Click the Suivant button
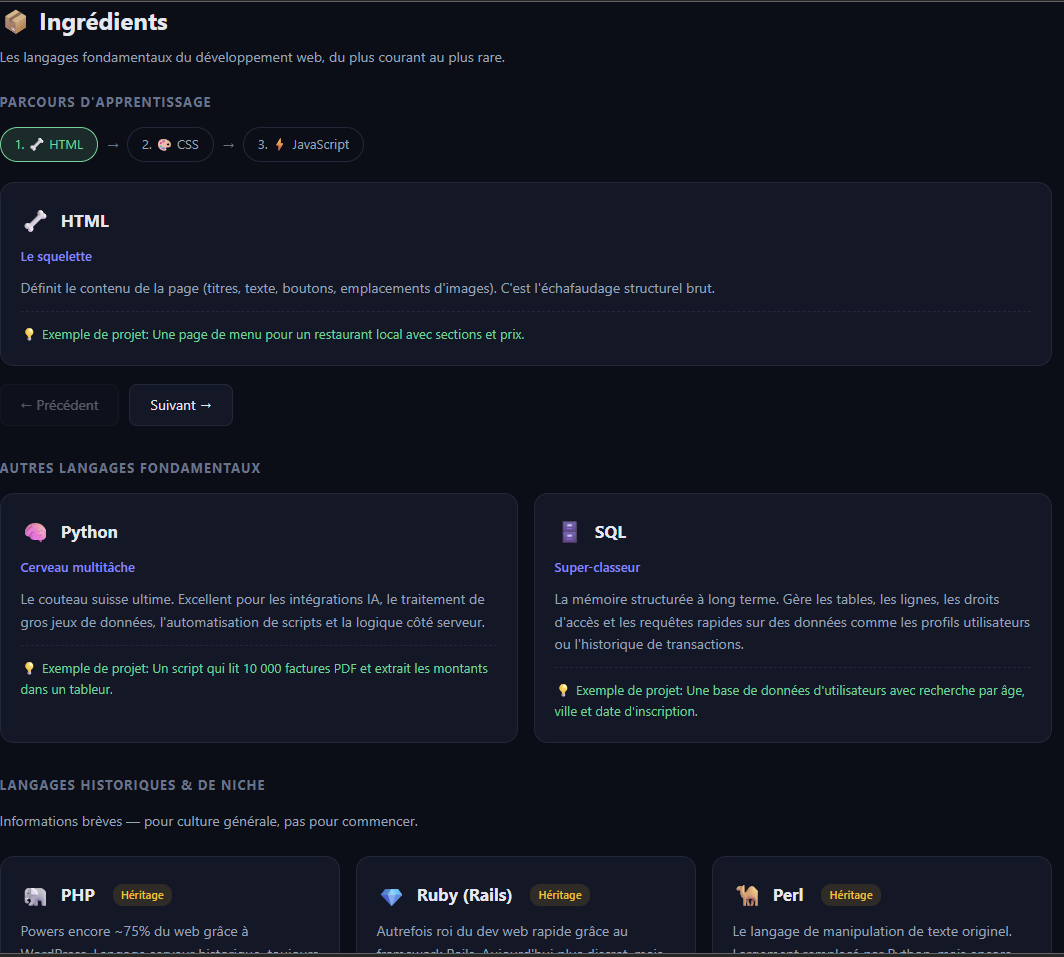 tap(180, 405)
